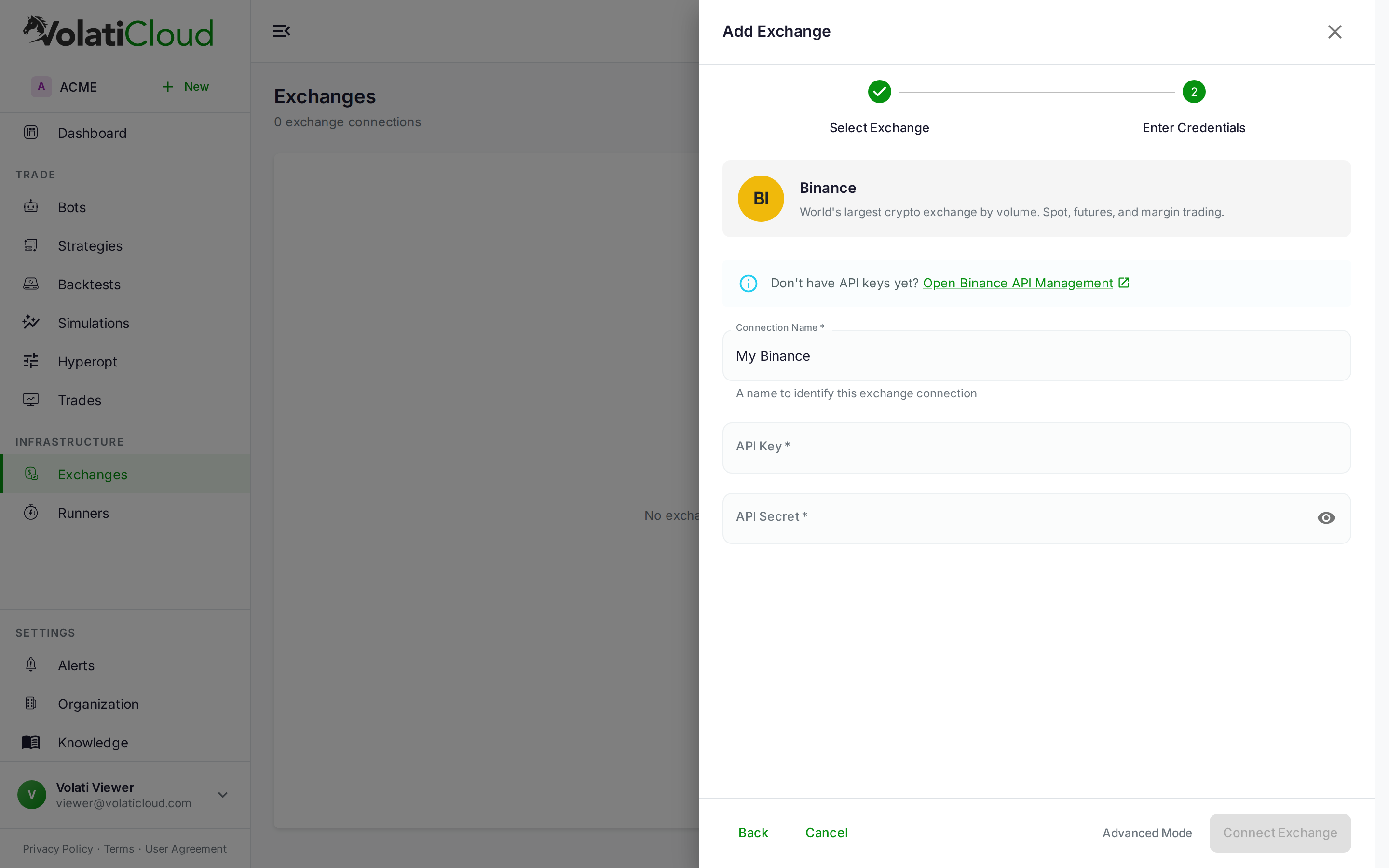Open the Runners page
The width and height of the screenshot is (1389, 868).
125,513
